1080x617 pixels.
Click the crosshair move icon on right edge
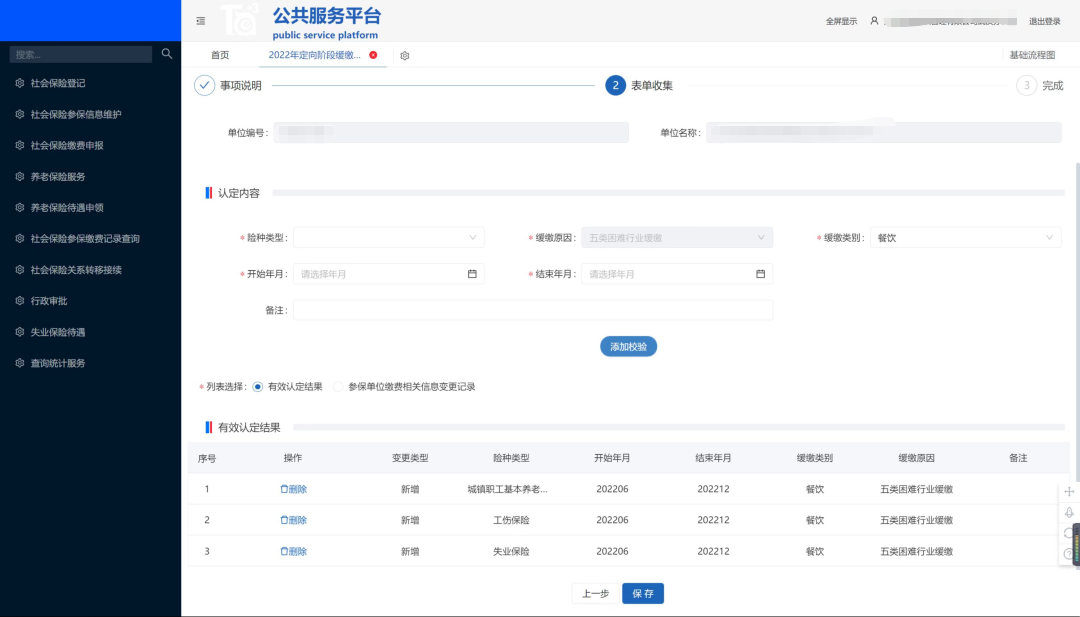(1068, 491)
